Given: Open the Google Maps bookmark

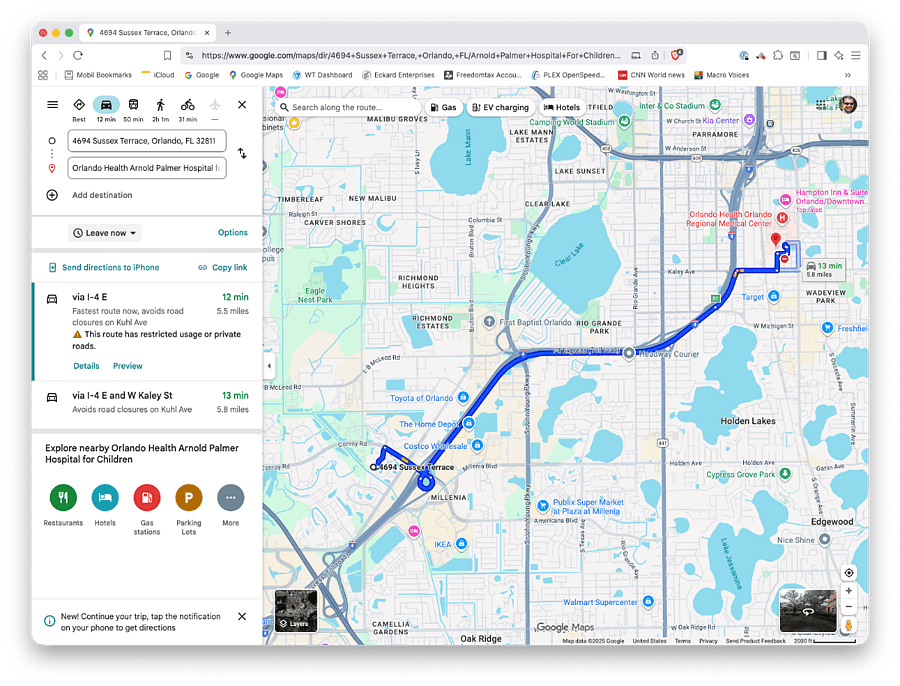Looking at the screenshot, I should (x=256, y=75).
